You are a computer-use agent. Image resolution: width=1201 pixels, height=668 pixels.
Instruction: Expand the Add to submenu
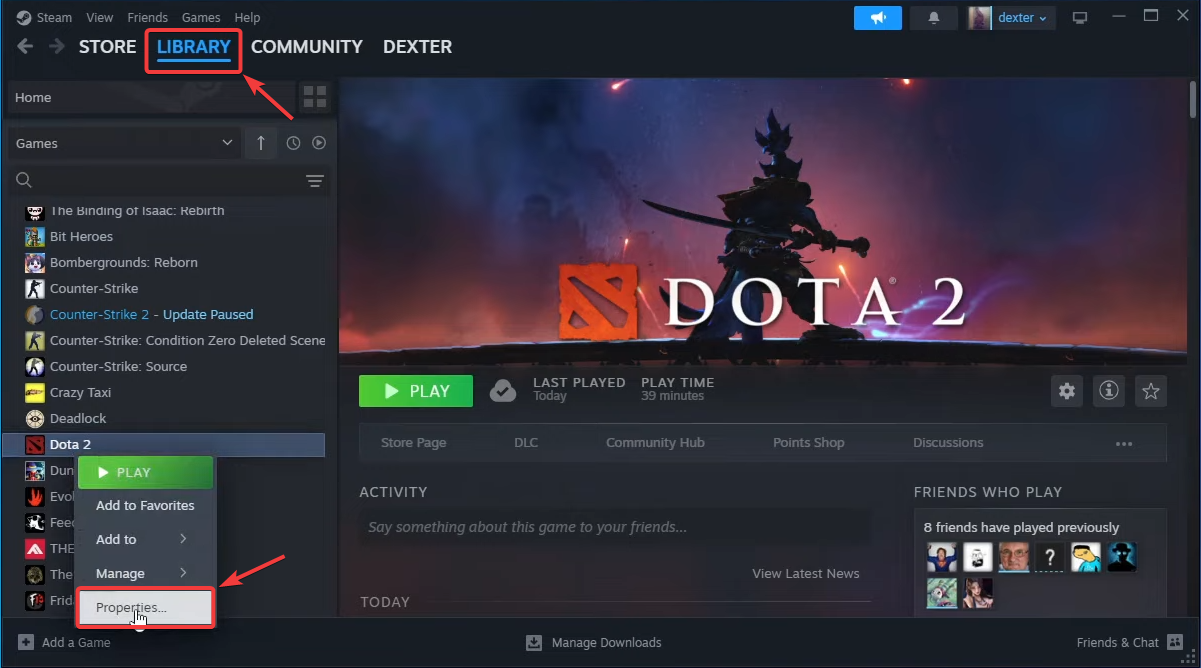pyautogui.click(x=146, y=539)
